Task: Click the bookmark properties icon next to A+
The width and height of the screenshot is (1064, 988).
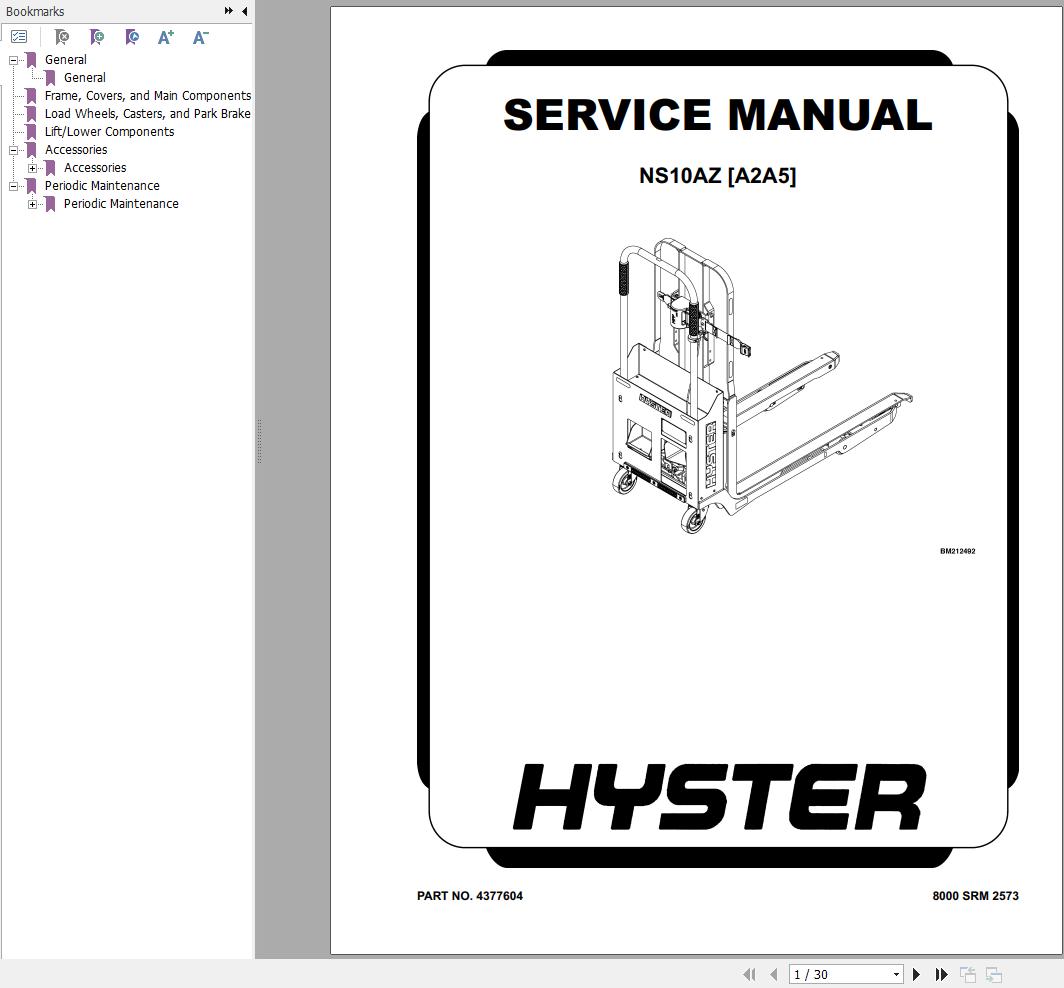Action: click(132, 37)
